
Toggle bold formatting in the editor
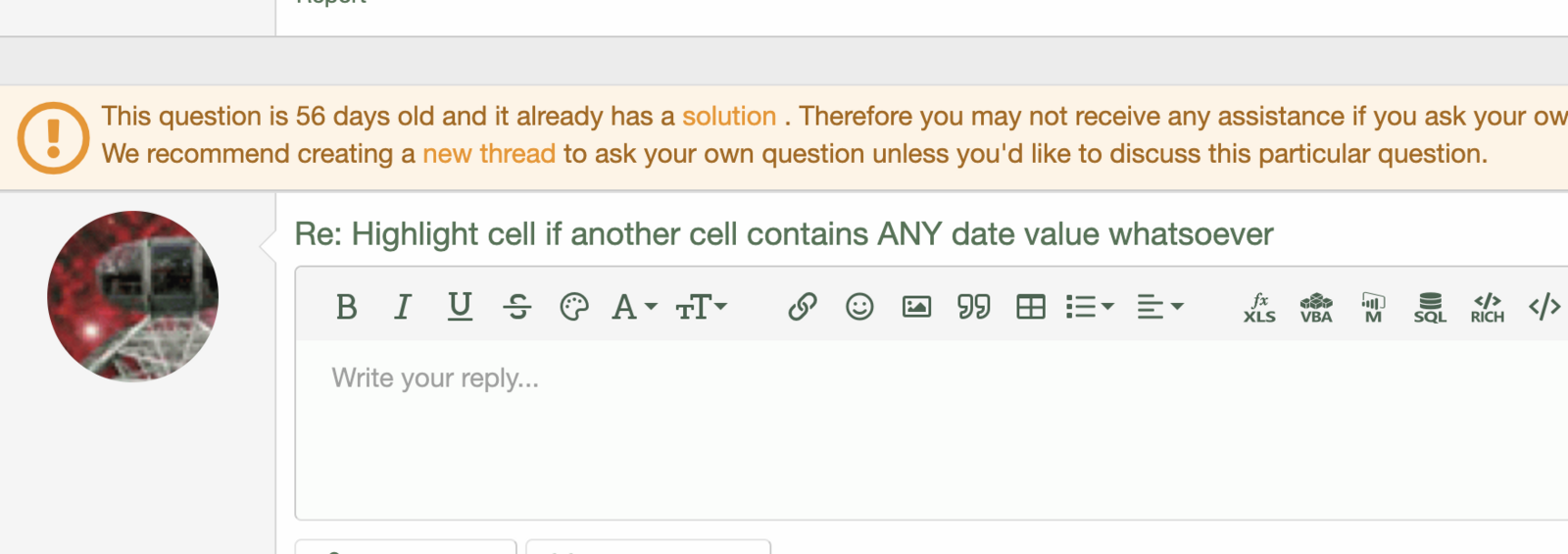point(346,308)
